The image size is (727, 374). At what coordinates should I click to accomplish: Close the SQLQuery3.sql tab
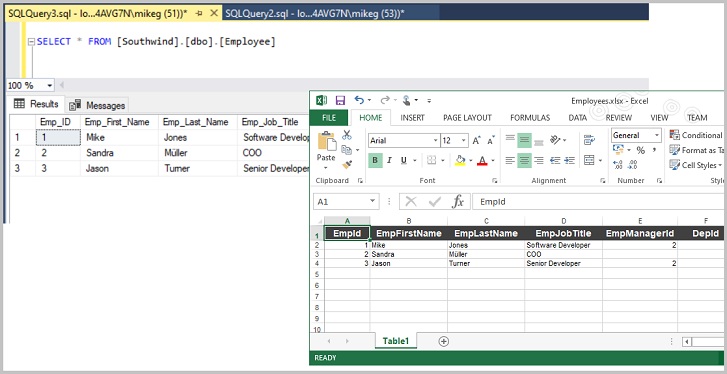(214, 14)
